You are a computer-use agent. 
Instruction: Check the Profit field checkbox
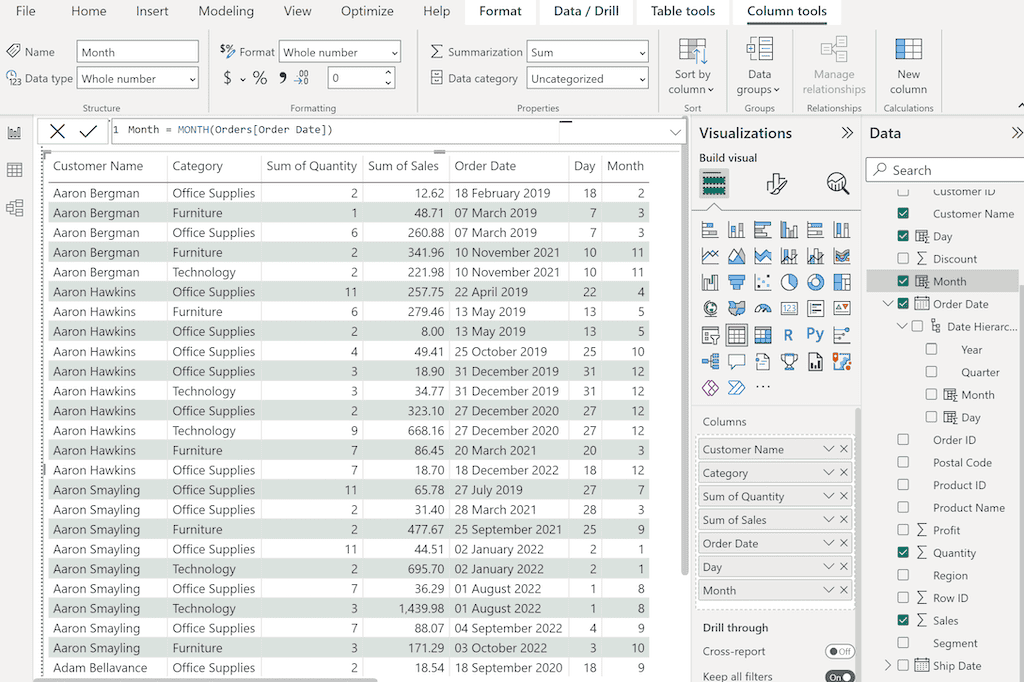[905, 530]
